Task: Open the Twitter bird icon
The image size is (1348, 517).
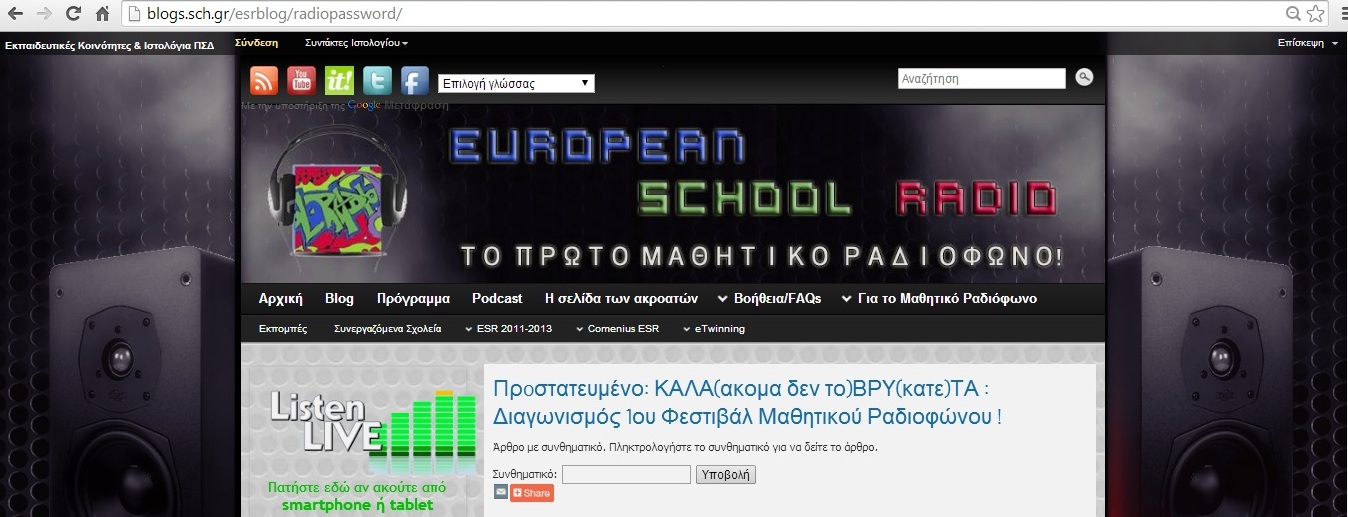Action: pyautogui.click(x=377, y=80)
